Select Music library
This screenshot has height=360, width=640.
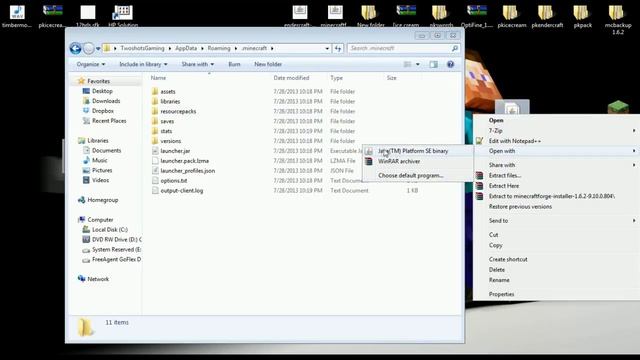tap(100, 160)
